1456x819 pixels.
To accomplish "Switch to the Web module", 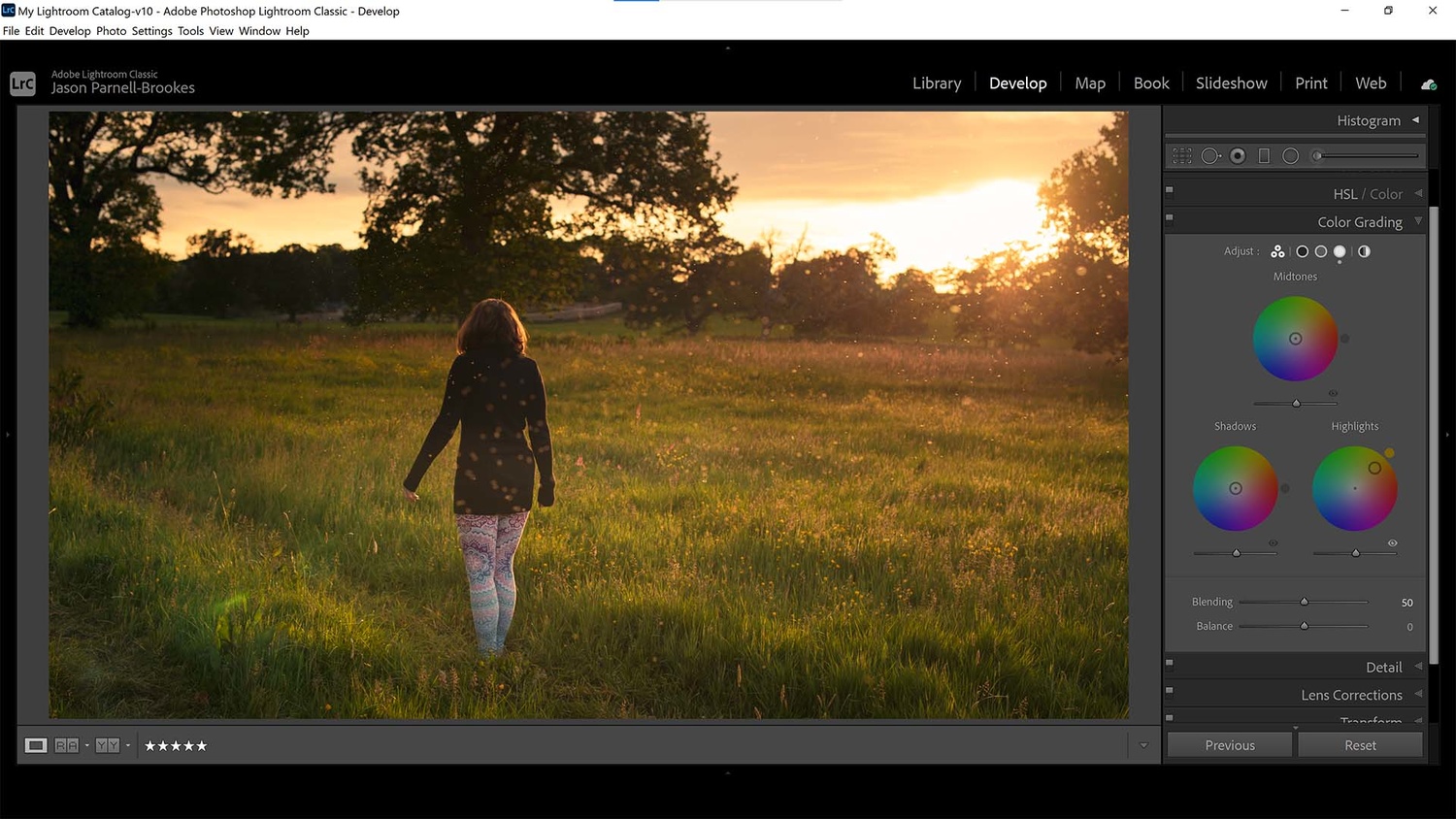I will click(1371, 83).
